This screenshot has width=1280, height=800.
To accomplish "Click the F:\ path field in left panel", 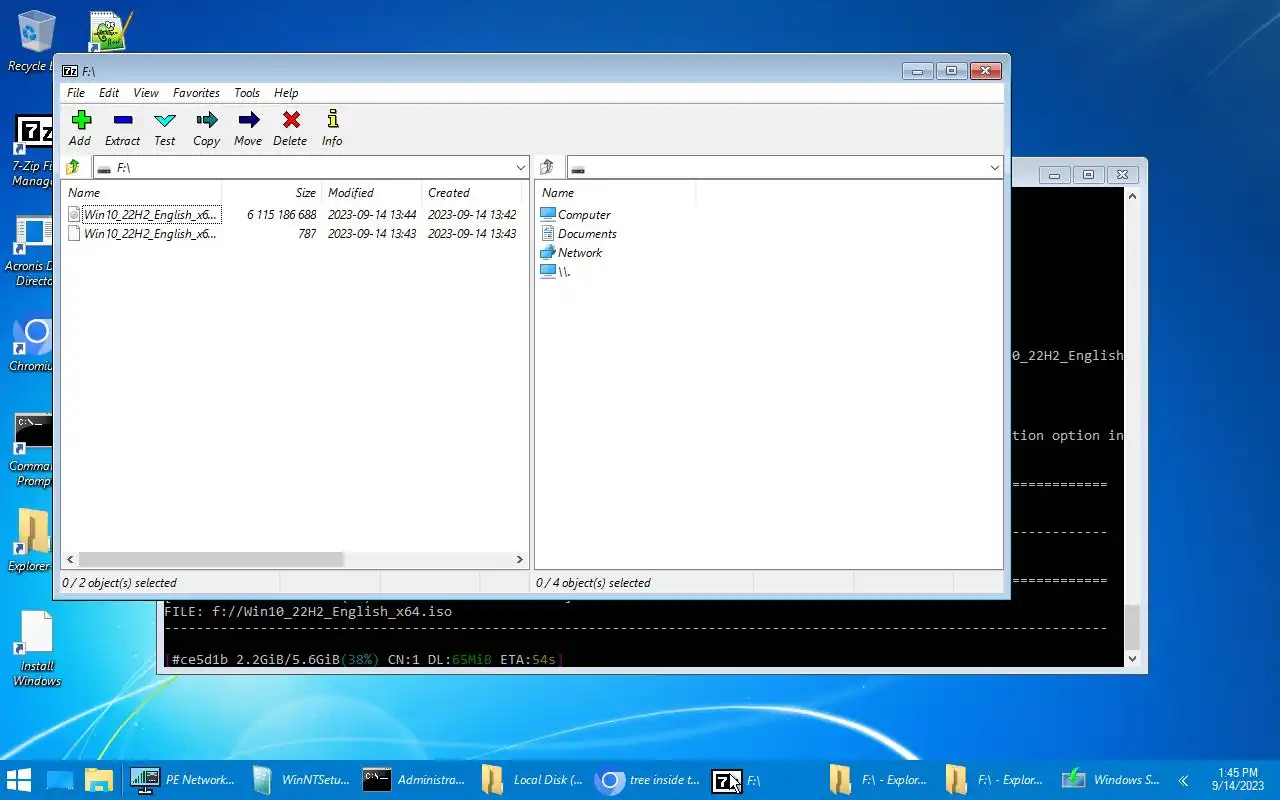I will point(311,168).
